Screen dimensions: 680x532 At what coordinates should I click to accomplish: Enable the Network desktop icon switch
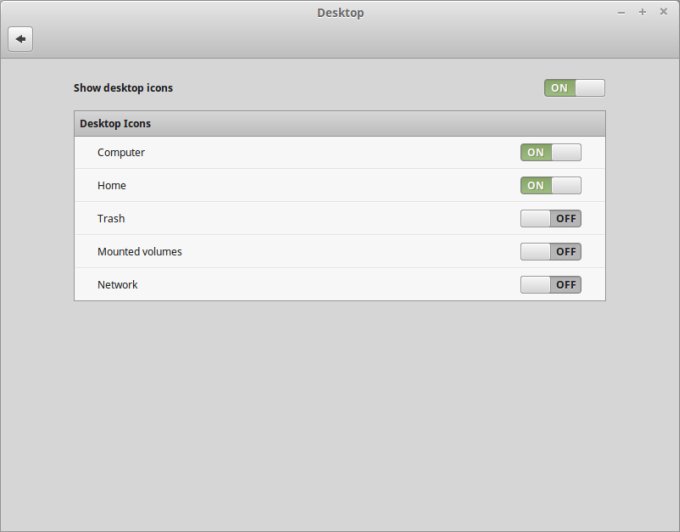click(x=550, y=284)
